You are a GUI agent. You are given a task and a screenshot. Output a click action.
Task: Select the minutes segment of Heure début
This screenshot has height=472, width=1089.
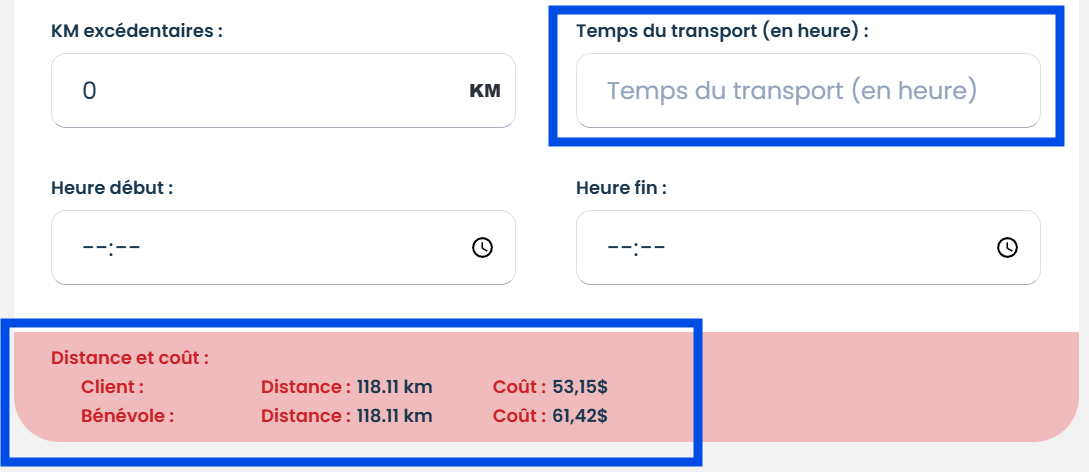tap(127, 247)
